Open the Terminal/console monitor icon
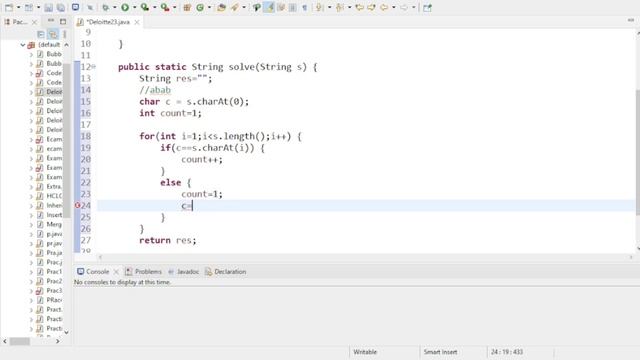The width and height of the screenshot is (640, 360). (76, 7)
